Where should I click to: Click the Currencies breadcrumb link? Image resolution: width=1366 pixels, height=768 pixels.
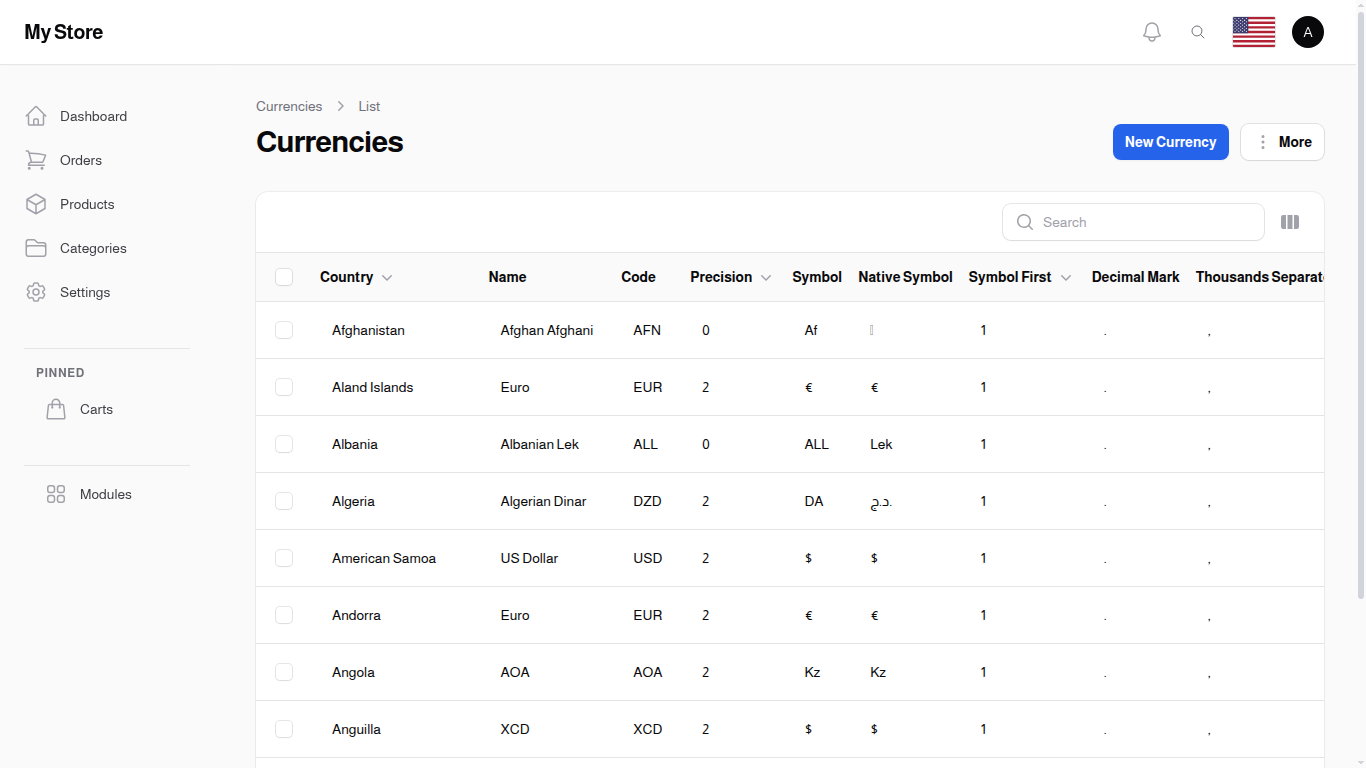point(289,106)
